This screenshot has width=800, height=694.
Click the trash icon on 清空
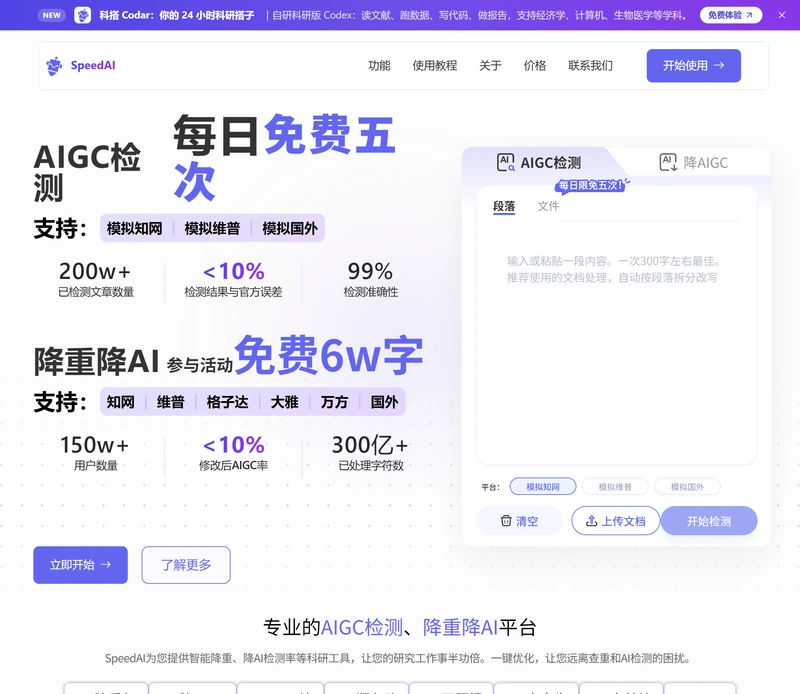tap(506, 520)
